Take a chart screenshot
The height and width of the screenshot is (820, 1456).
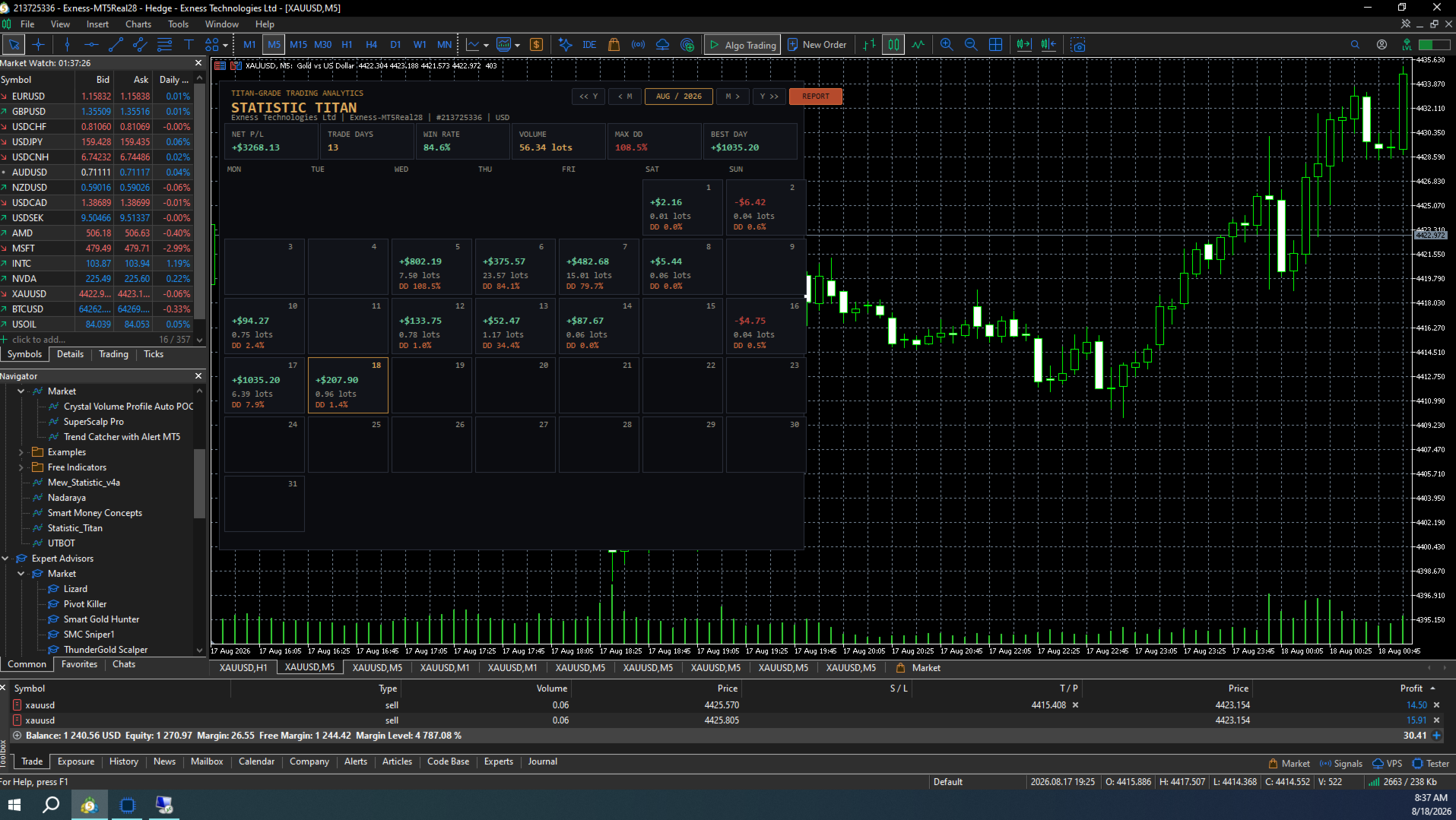click(x=1077, y=45)
